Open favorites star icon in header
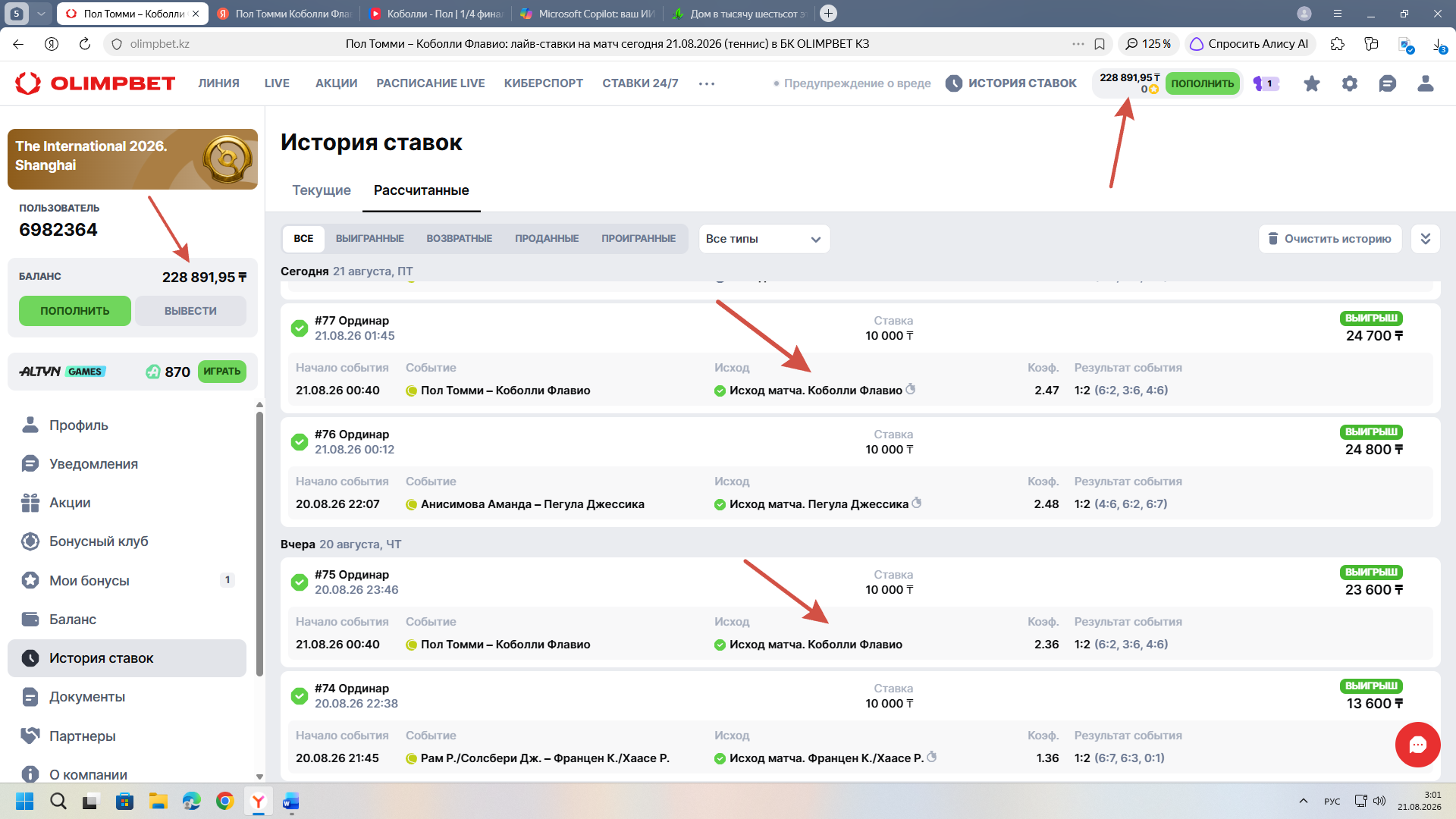 pyautogui.click(x=1311, y=83)
